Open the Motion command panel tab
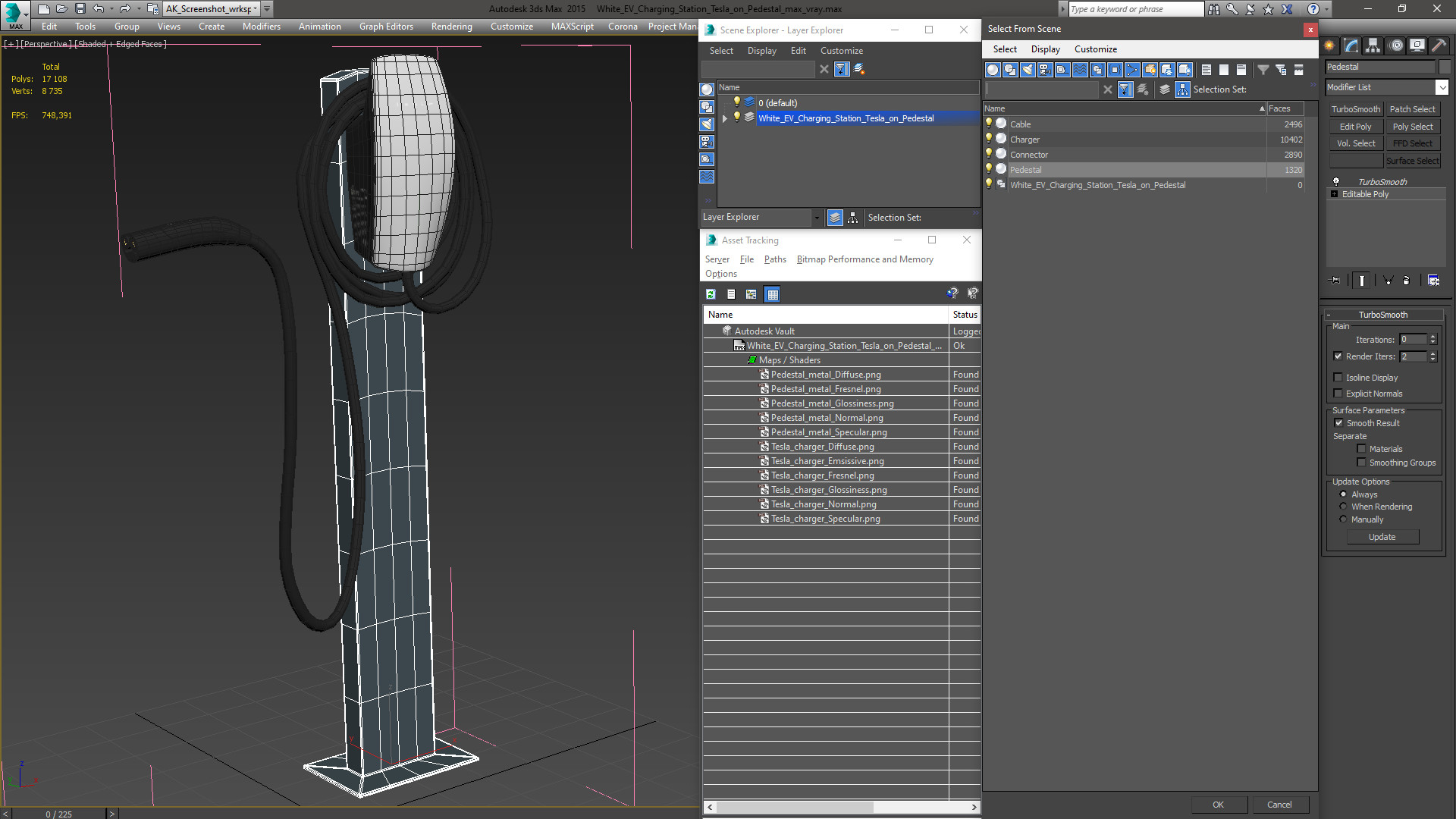Image resolution: width=1456 pixels, height=819 pixels. pos(1395,45)
